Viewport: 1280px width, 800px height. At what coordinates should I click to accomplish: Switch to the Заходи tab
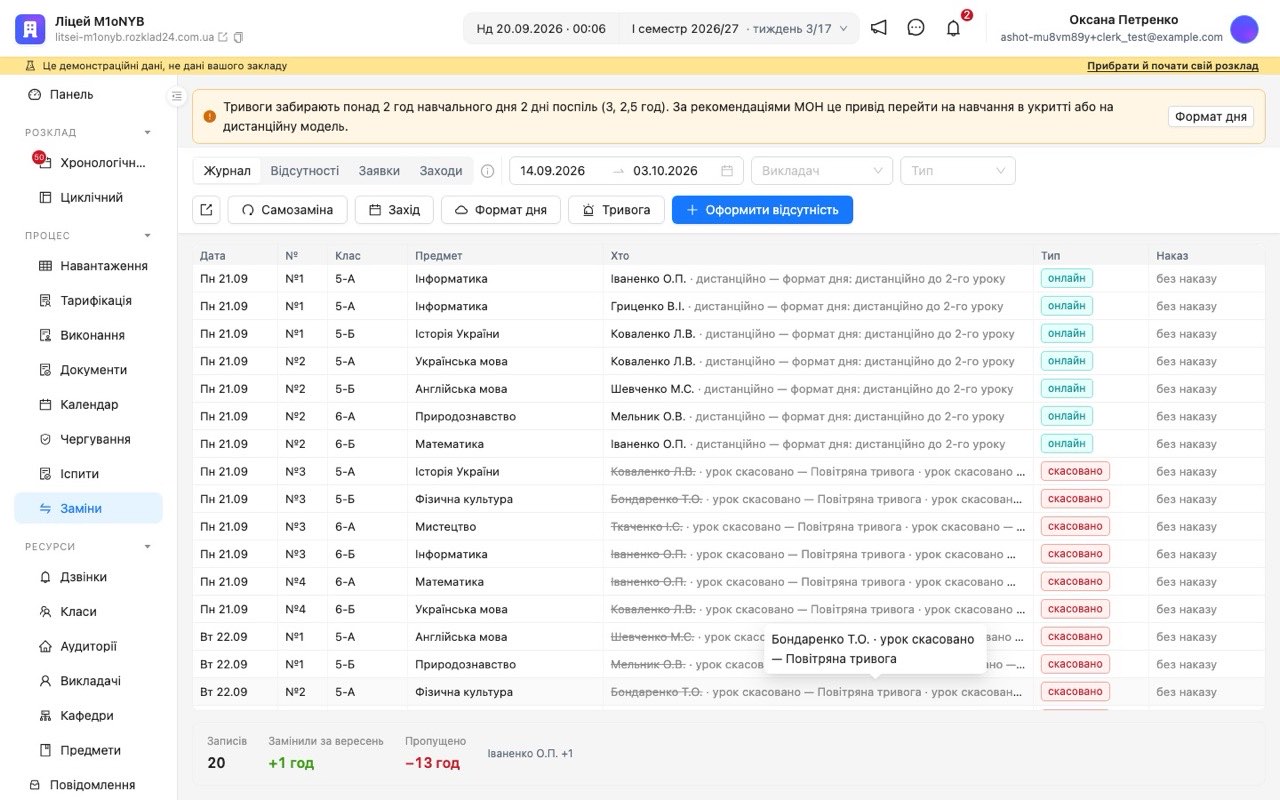point(441,171)
